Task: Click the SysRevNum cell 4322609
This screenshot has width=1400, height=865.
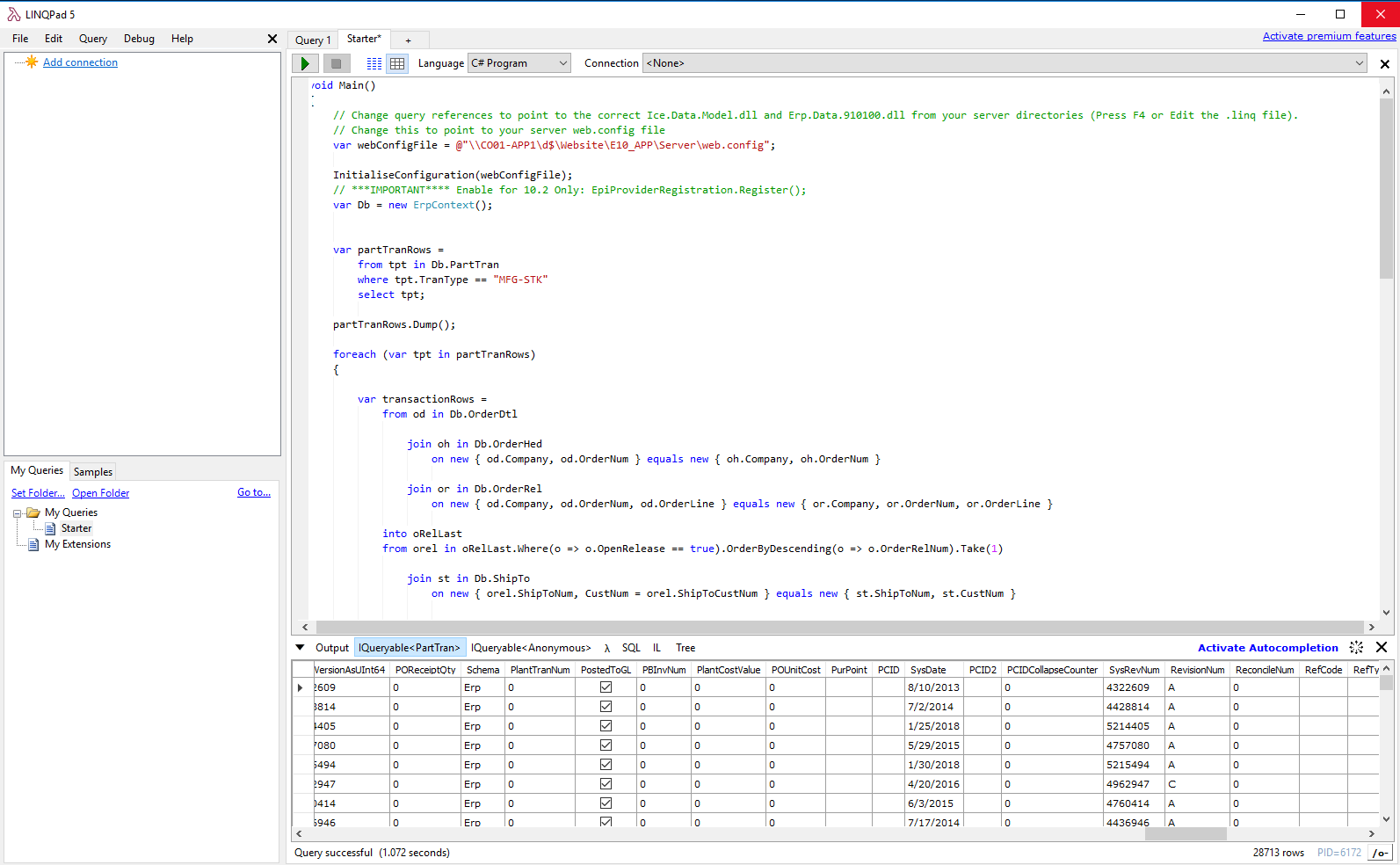Action: click(x=1134, y=687)
